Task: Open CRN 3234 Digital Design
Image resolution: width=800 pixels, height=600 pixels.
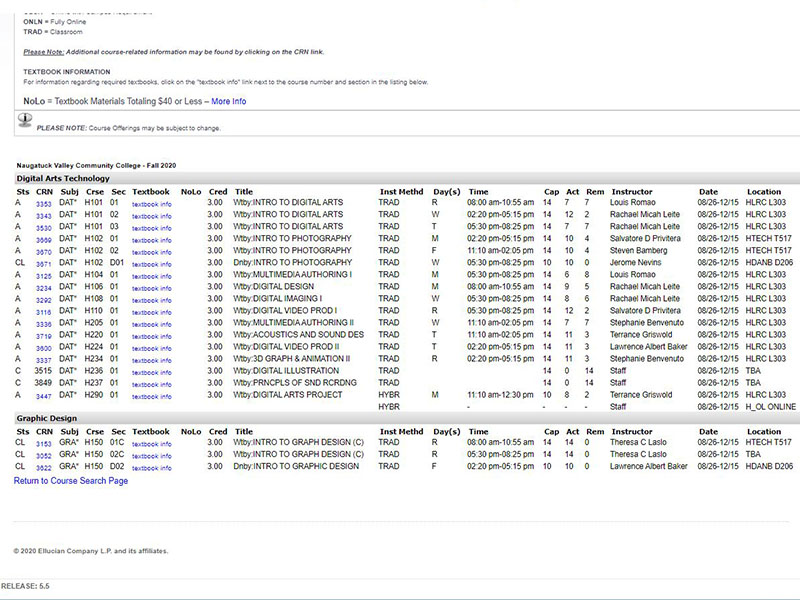Action: click(x=44, y=288)
